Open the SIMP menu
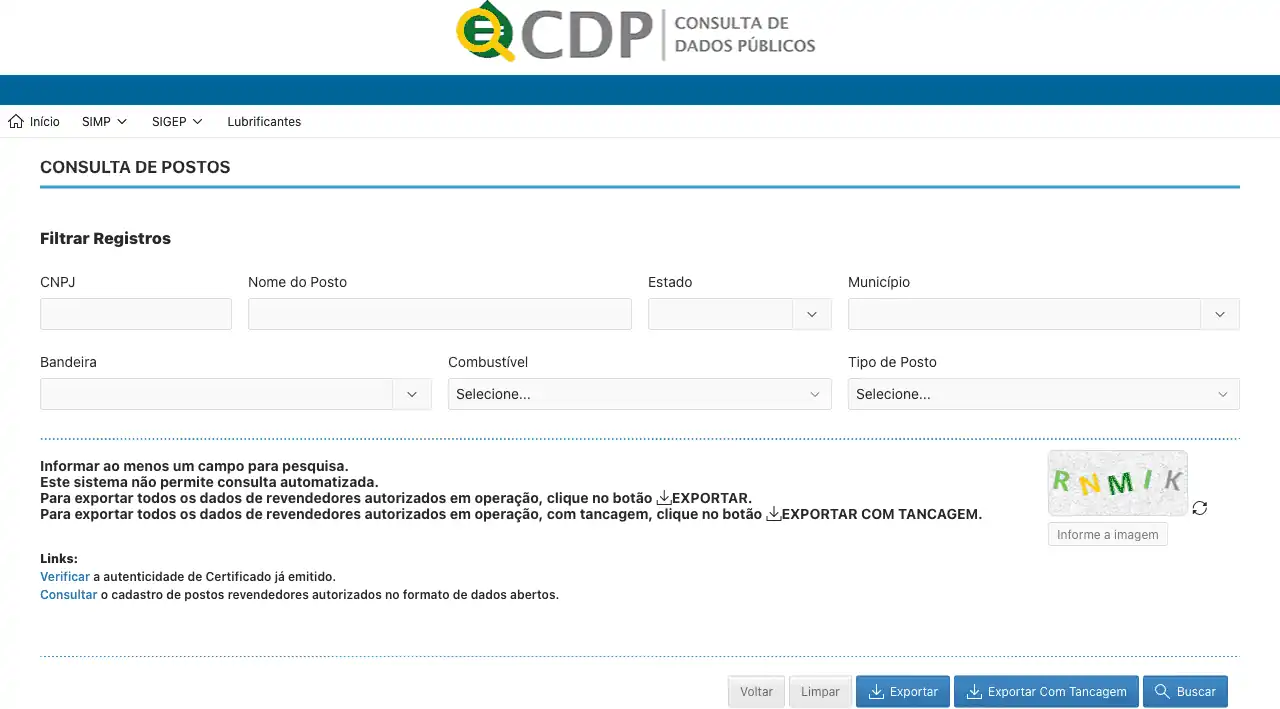 (104, 121)
